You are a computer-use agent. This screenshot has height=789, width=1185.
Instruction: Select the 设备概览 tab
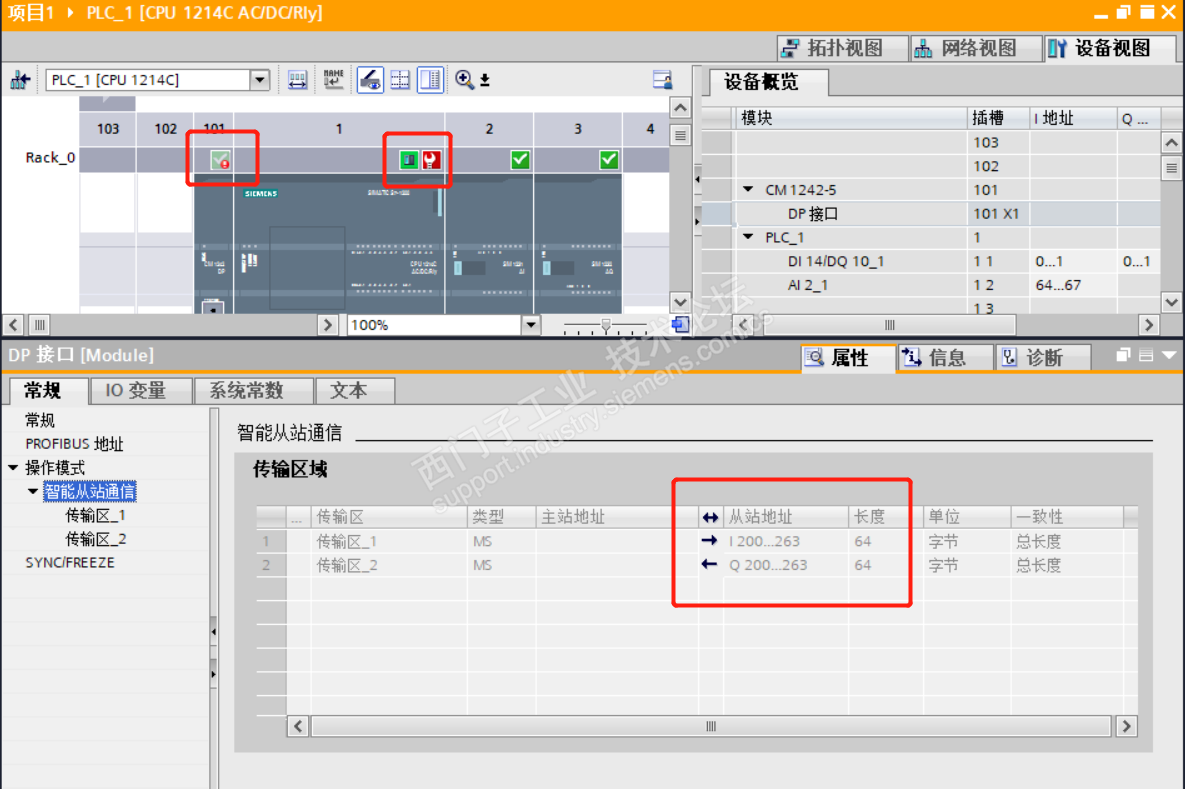click(769, 82)
